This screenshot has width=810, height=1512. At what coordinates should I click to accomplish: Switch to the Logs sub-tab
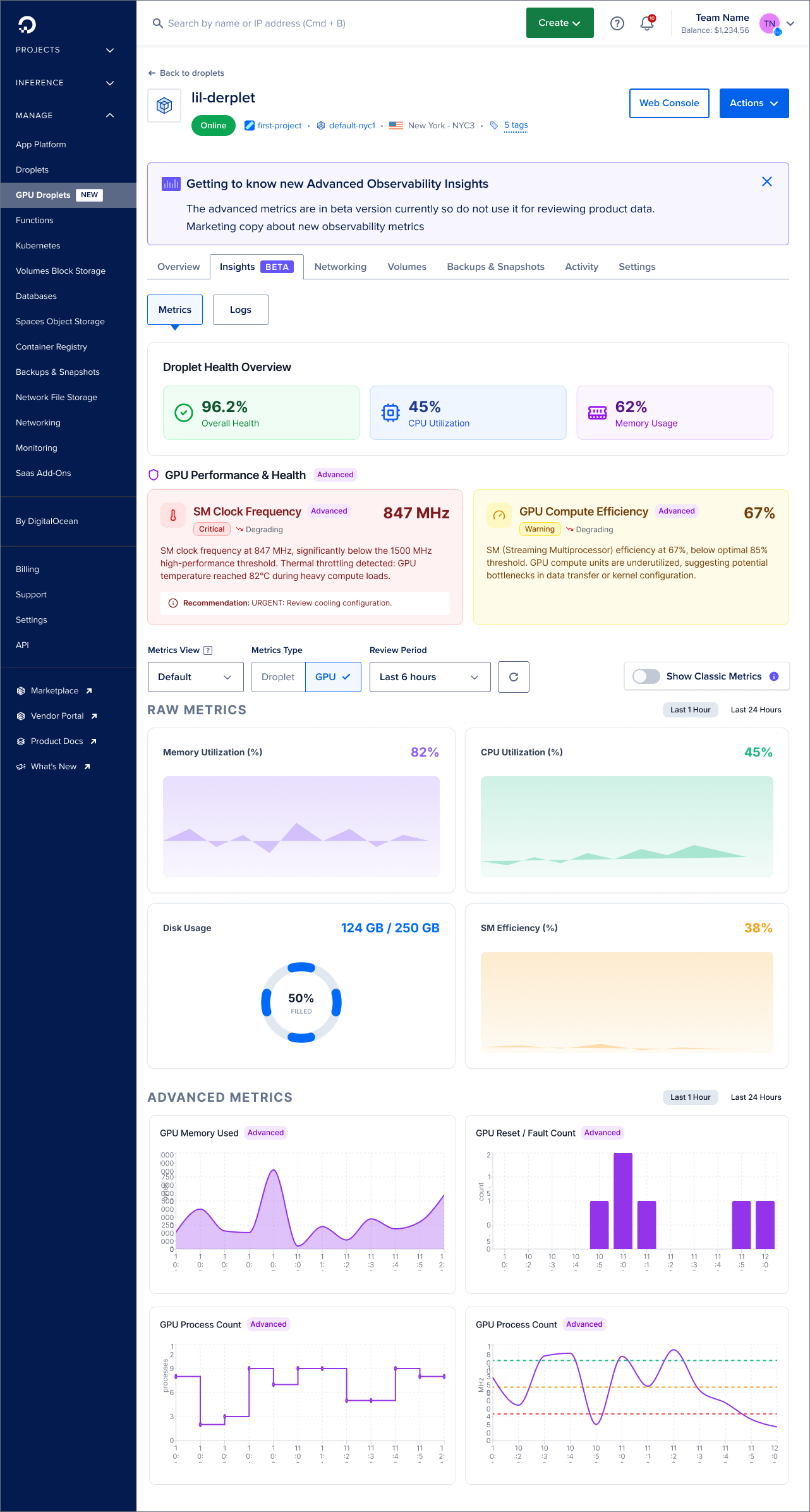click(x=241, y=310)
